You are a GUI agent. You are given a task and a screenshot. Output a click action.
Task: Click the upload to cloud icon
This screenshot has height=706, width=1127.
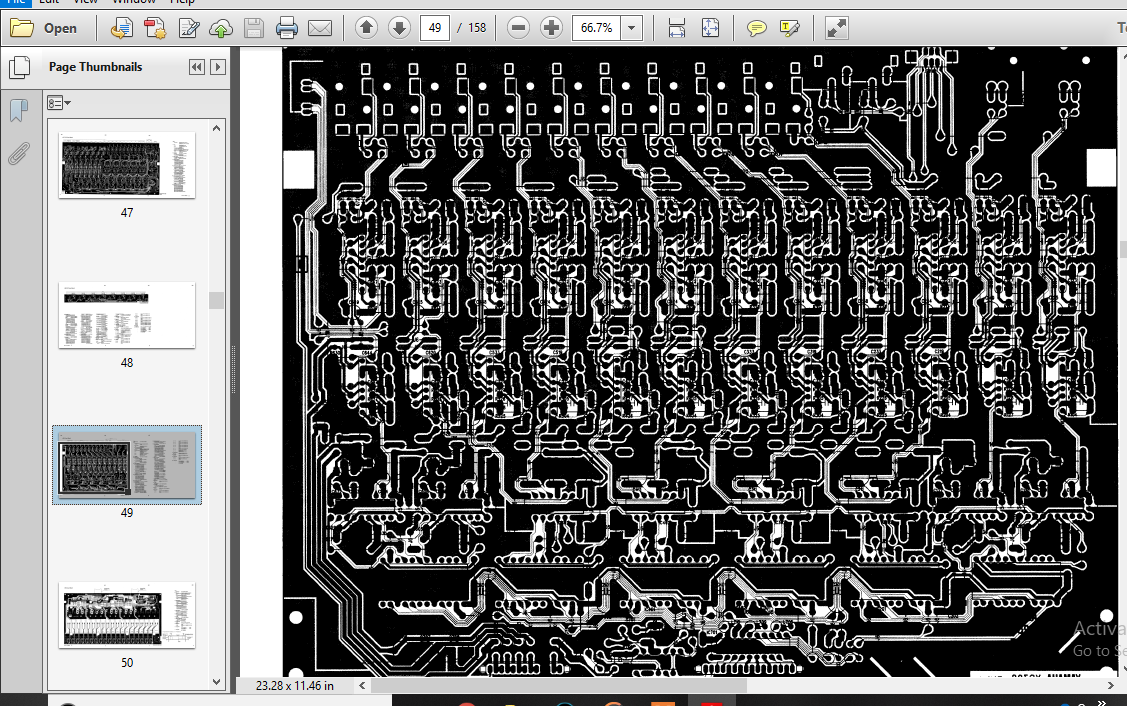[x=221, y=29]
